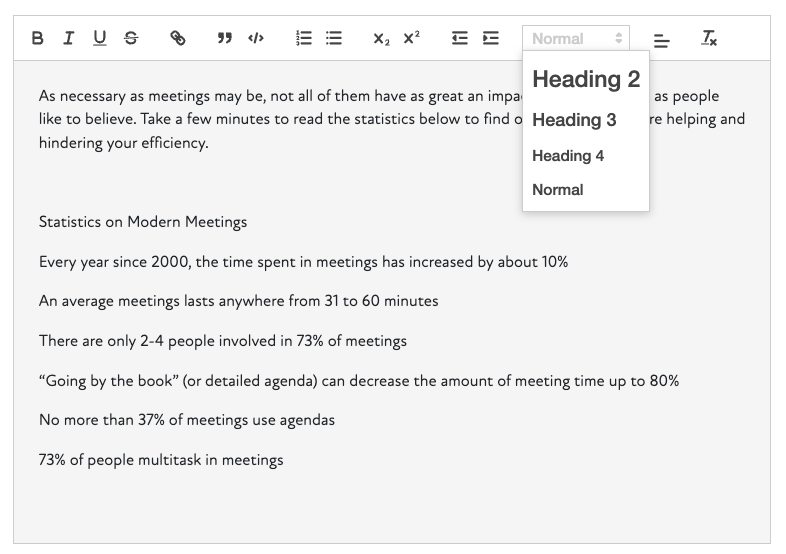Clear text formatting

(x=709, y=38)
